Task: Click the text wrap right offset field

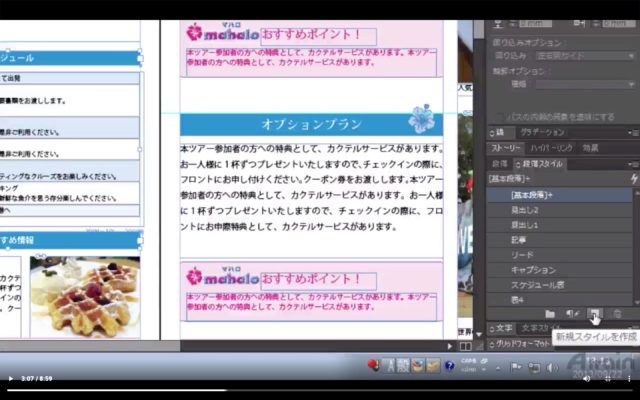Action: click(620, 24)
